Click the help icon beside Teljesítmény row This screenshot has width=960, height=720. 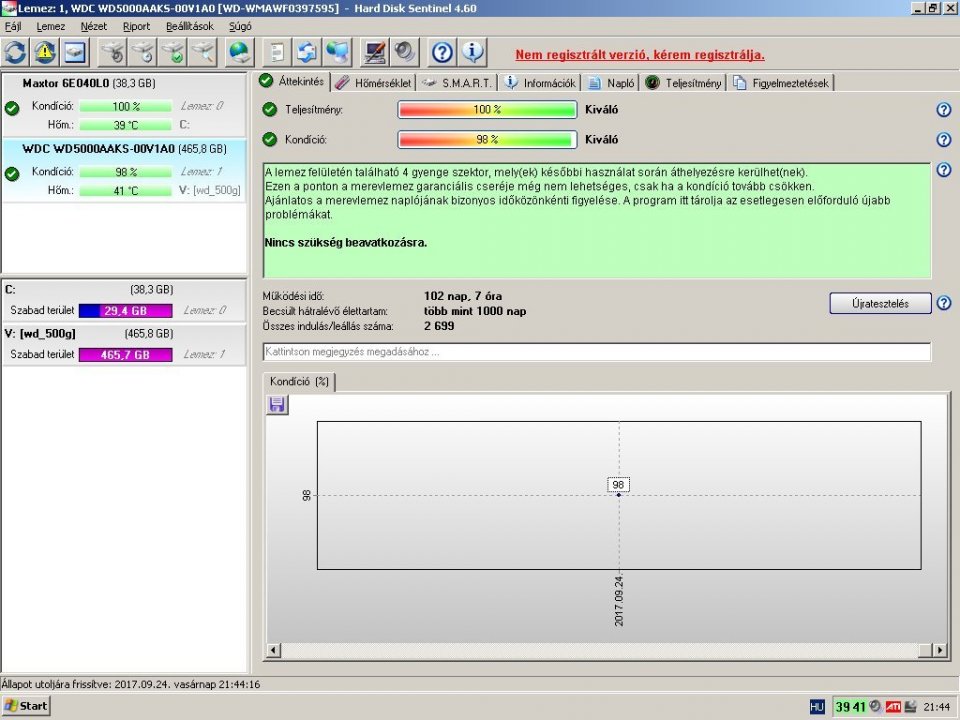[x=943, y=110]
